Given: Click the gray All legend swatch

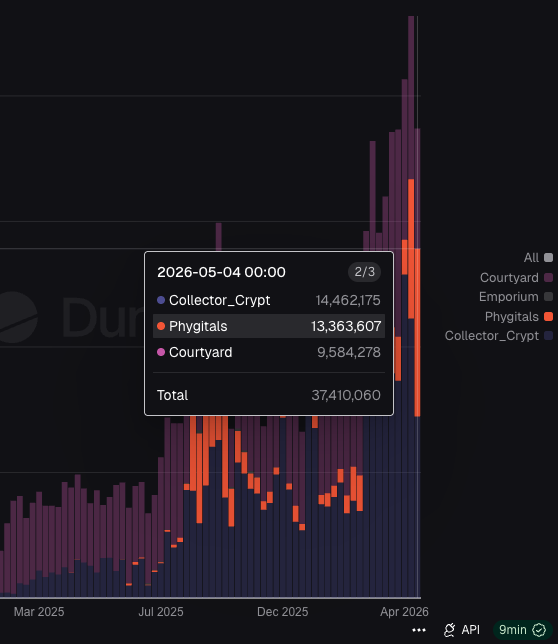Looking at the screenshot, I should [548, 258].
